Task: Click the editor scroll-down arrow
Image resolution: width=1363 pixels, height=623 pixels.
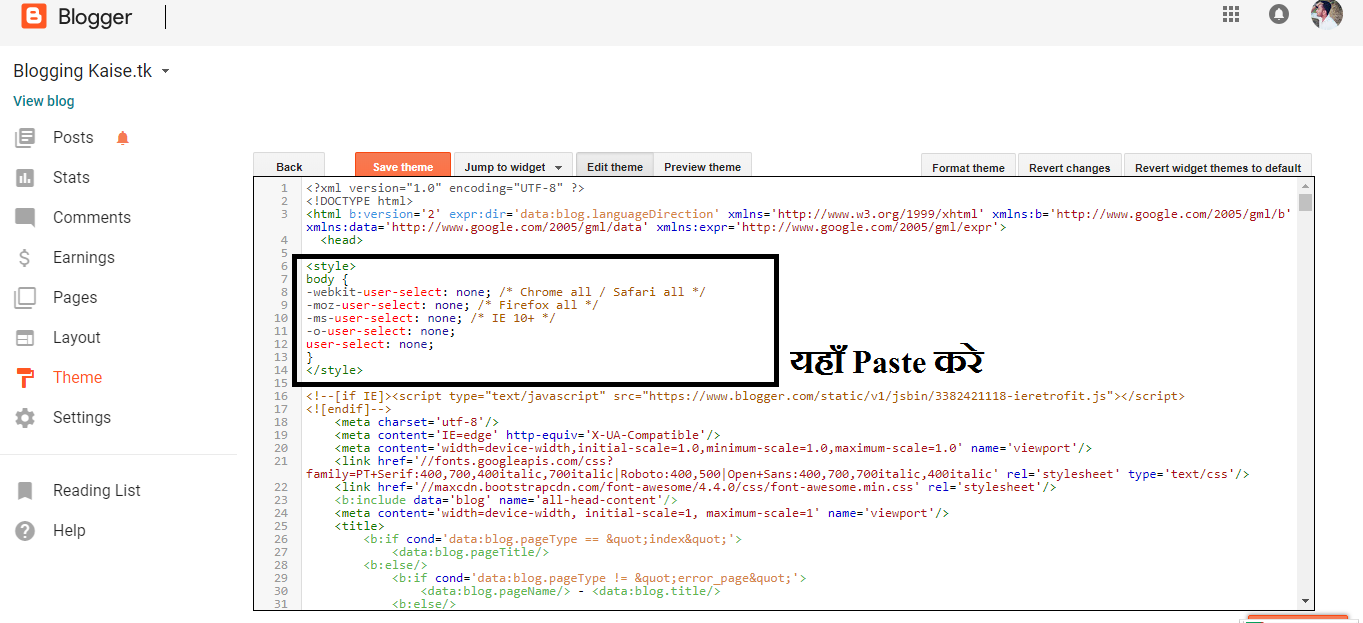Action: [1305, 599]
